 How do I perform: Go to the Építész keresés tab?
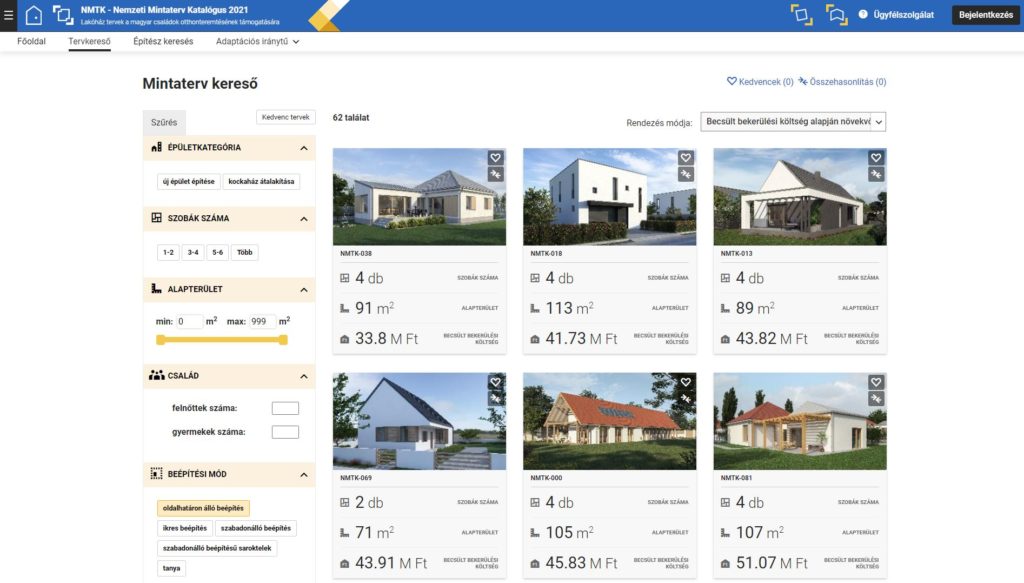click(x=163, y=42)
